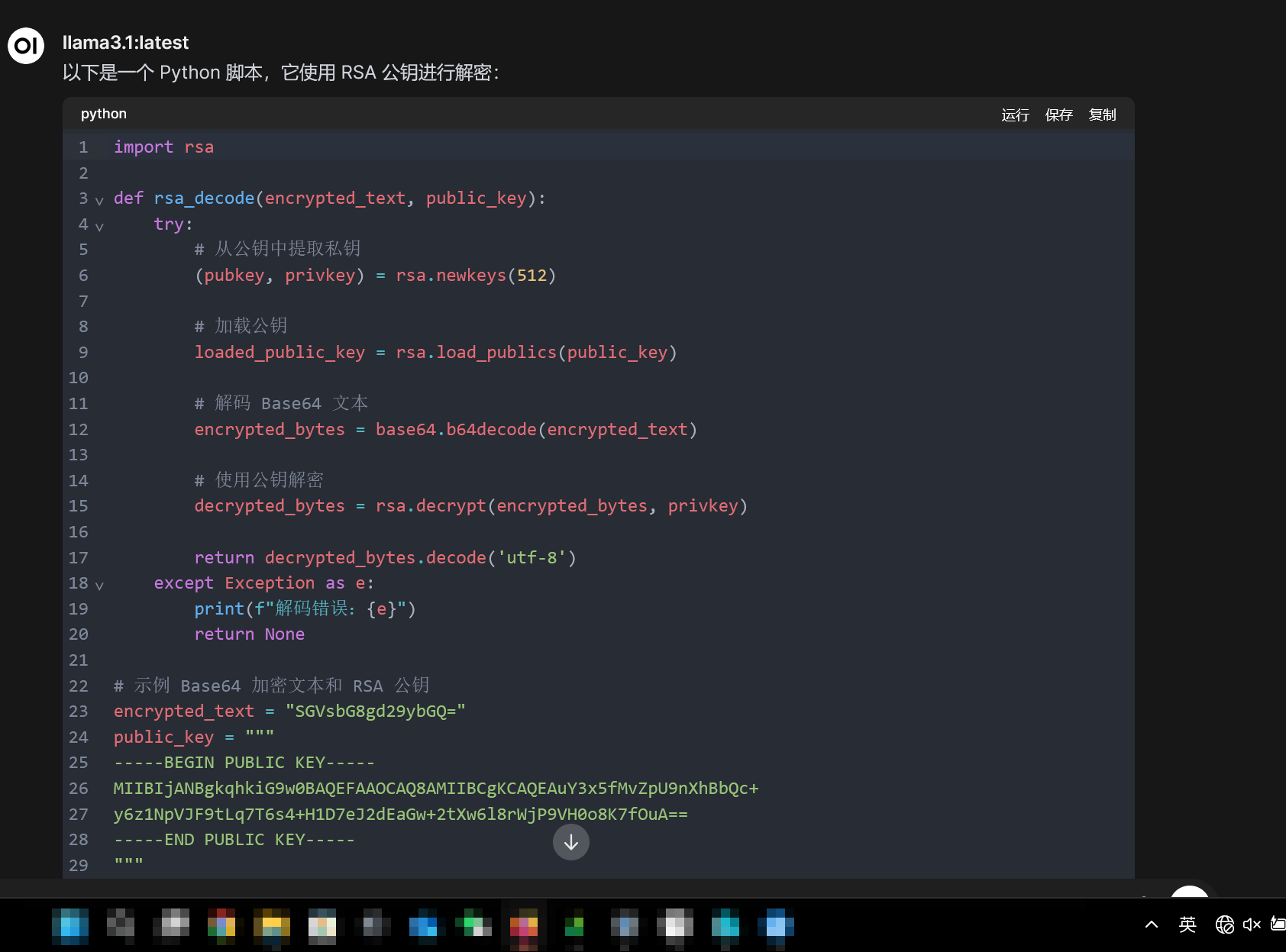The image size is (1286, 952).
Task: Collapse the except block fold arrow on line 18
Action: [99, 585]
